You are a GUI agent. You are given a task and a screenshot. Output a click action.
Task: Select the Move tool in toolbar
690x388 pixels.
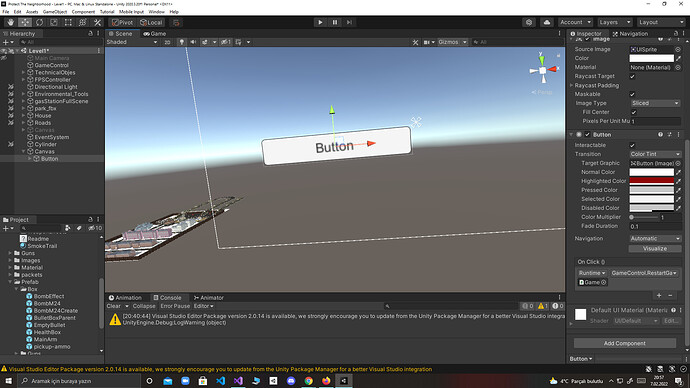point(25,22)
